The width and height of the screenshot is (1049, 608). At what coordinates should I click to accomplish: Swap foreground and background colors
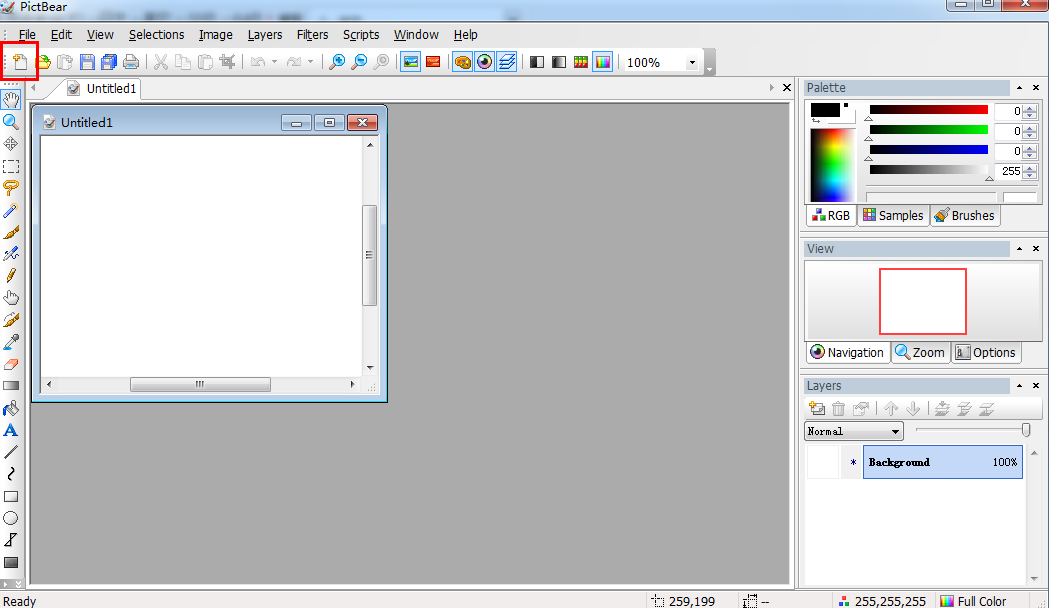(x=816, y=120)
